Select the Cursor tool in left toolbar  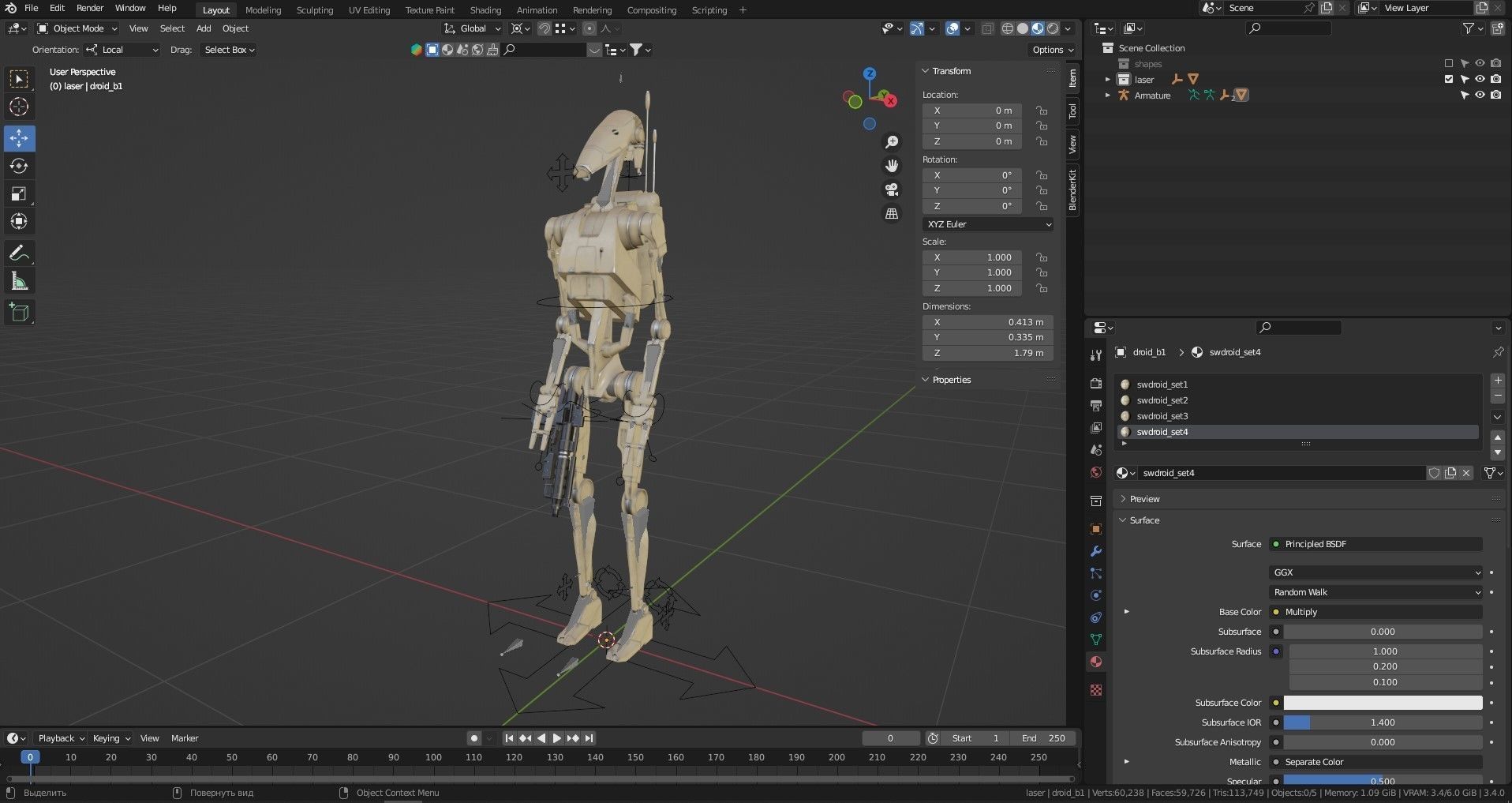[x=19, y=107]
